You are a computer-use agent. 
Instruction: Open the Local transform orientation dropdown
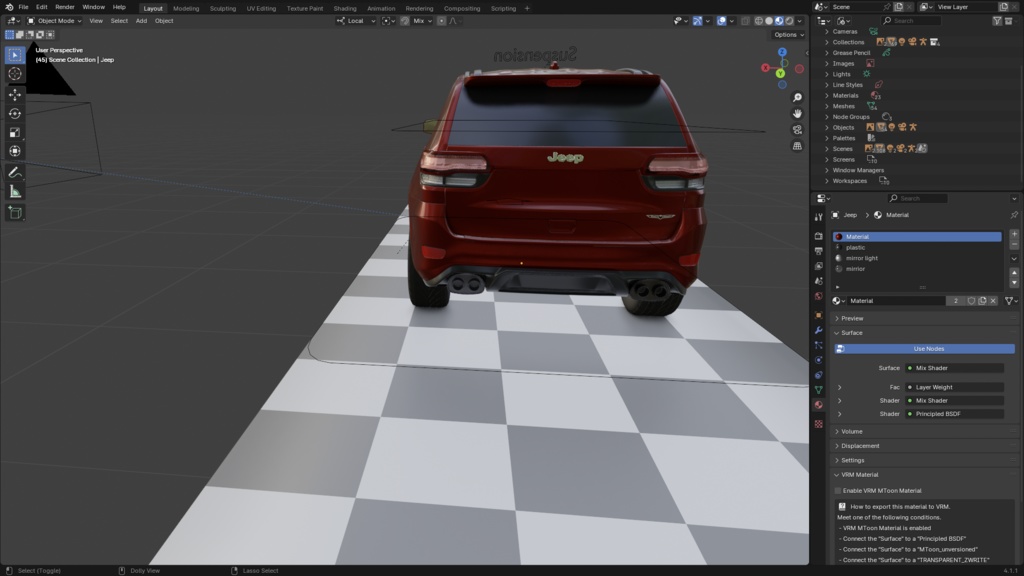357,21
